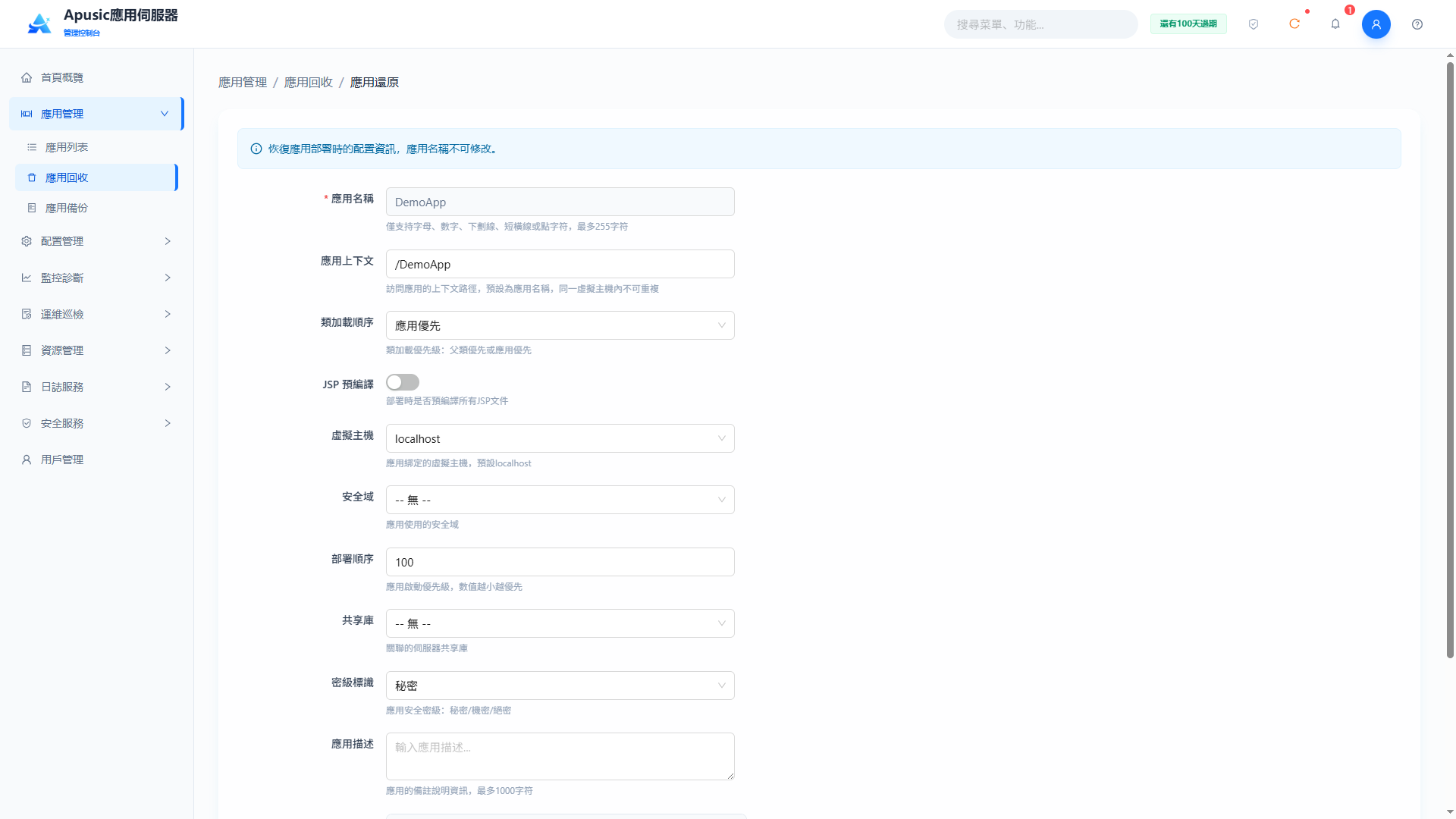Toggle the JSP 預編譯 switch
The image size is (1456, 819).
click(x=403, y=382)
